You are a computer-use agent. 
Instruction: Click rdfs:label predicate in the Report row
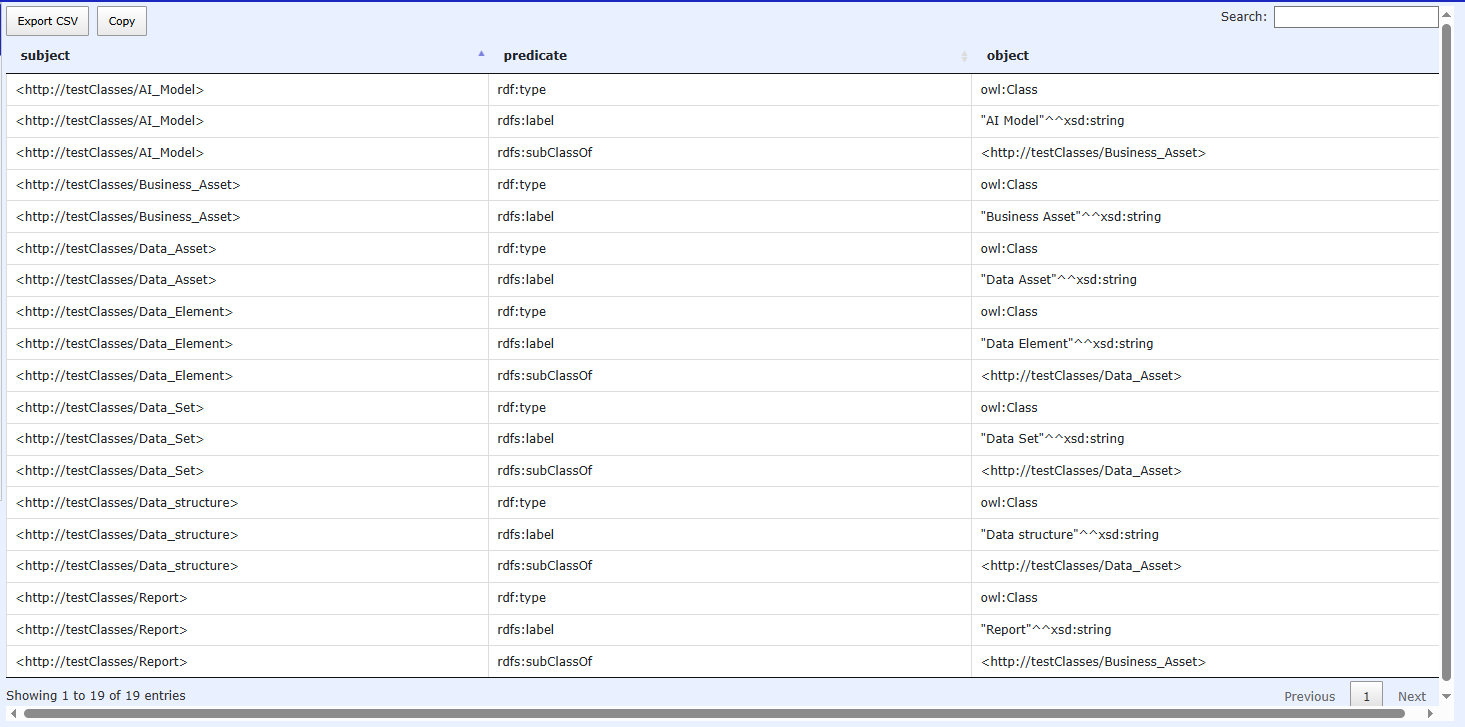pyautogui.click(x=526, y=630)
